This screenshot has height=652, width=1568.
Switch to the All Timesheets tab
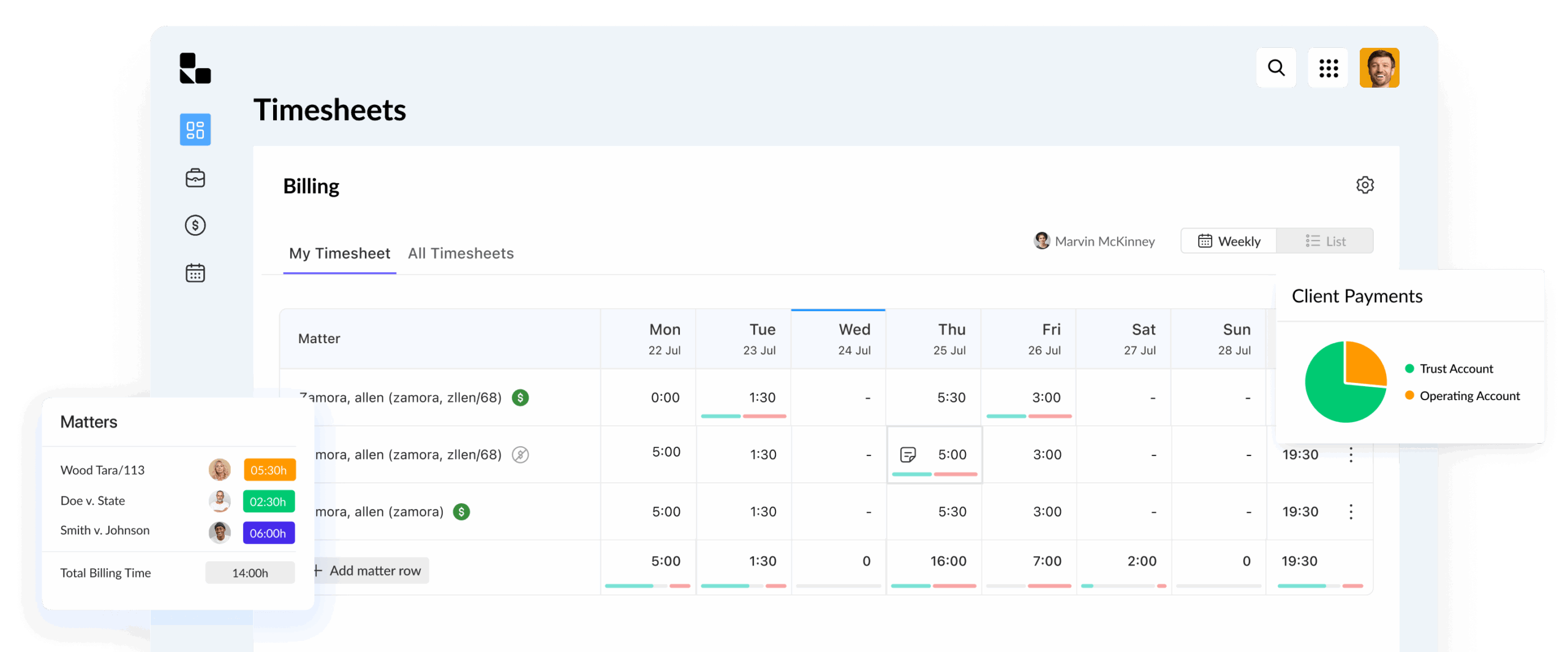click(461, 254)
